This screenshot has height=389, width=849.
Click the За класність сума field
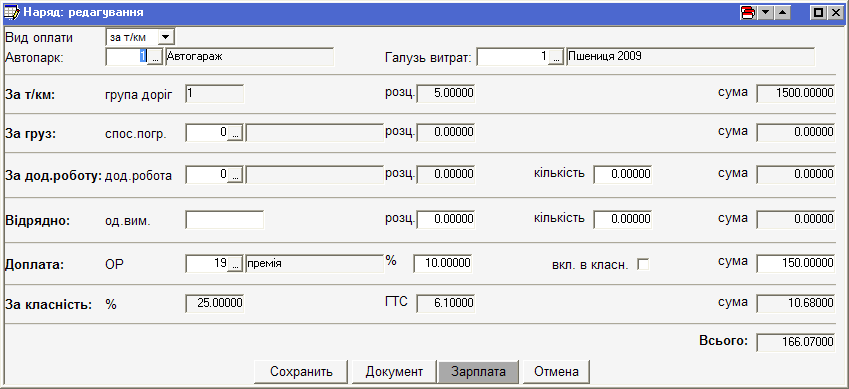[795, 304]
